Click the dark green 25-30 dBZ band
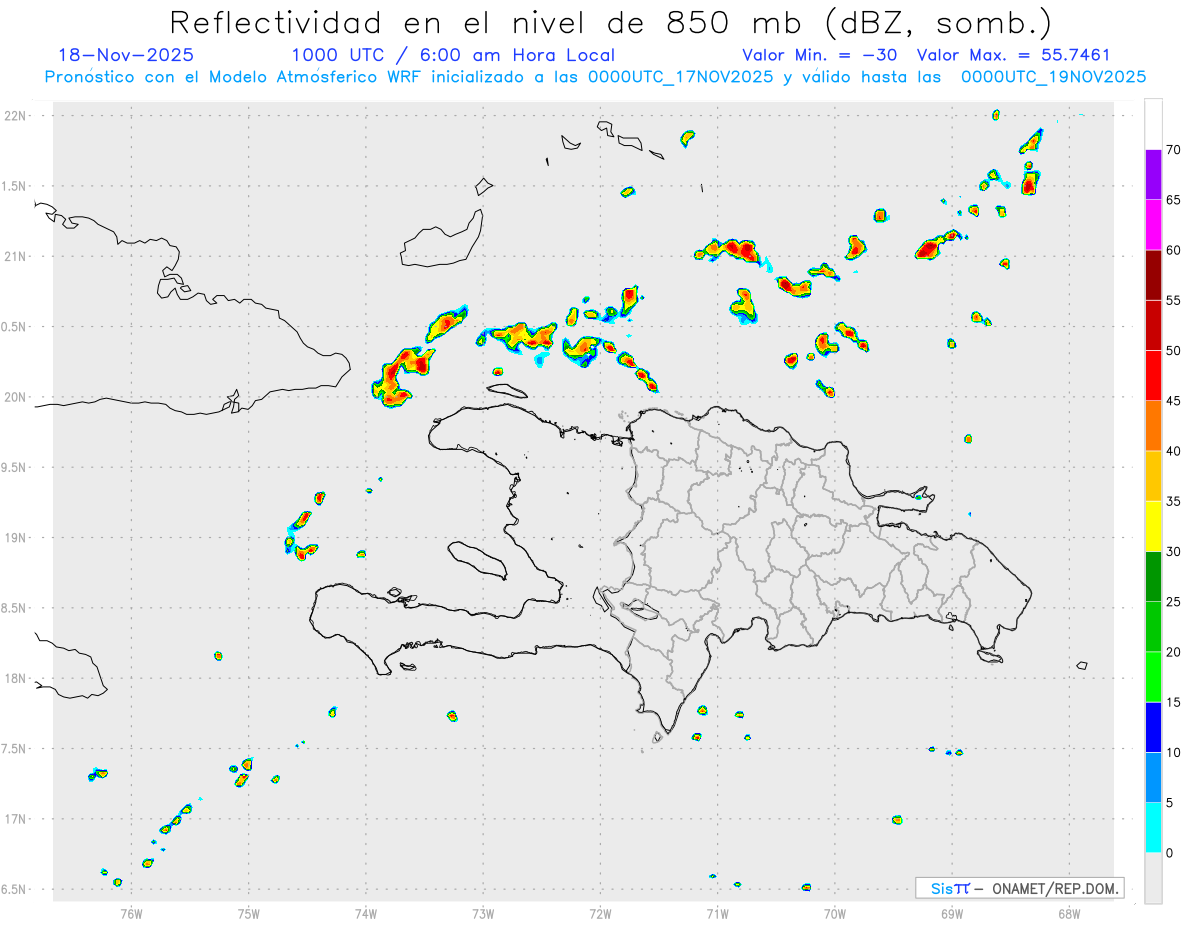 coord(1153,576)
